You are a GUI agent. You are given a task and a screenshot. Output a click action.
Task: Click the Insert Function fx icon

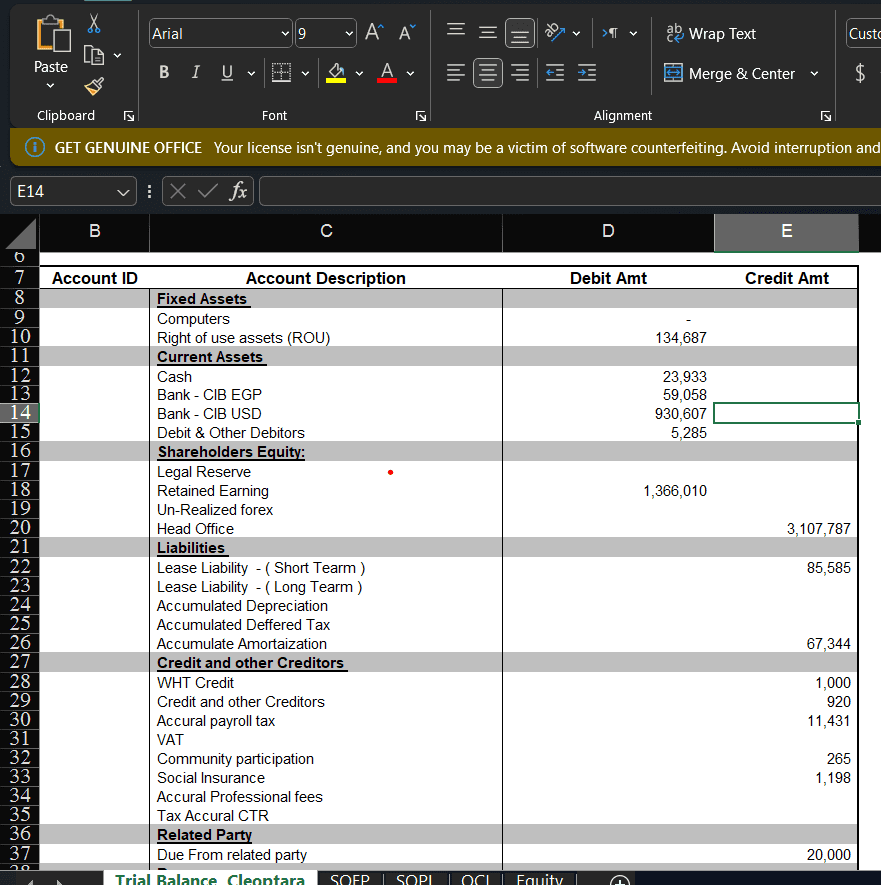coord(238,190)
